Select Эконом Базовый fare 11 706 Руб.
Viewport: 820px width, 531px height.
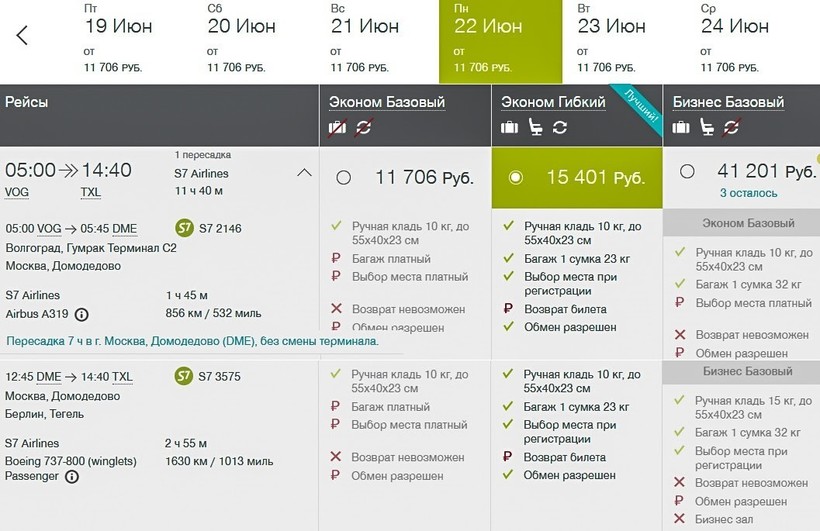click(344, 178)
